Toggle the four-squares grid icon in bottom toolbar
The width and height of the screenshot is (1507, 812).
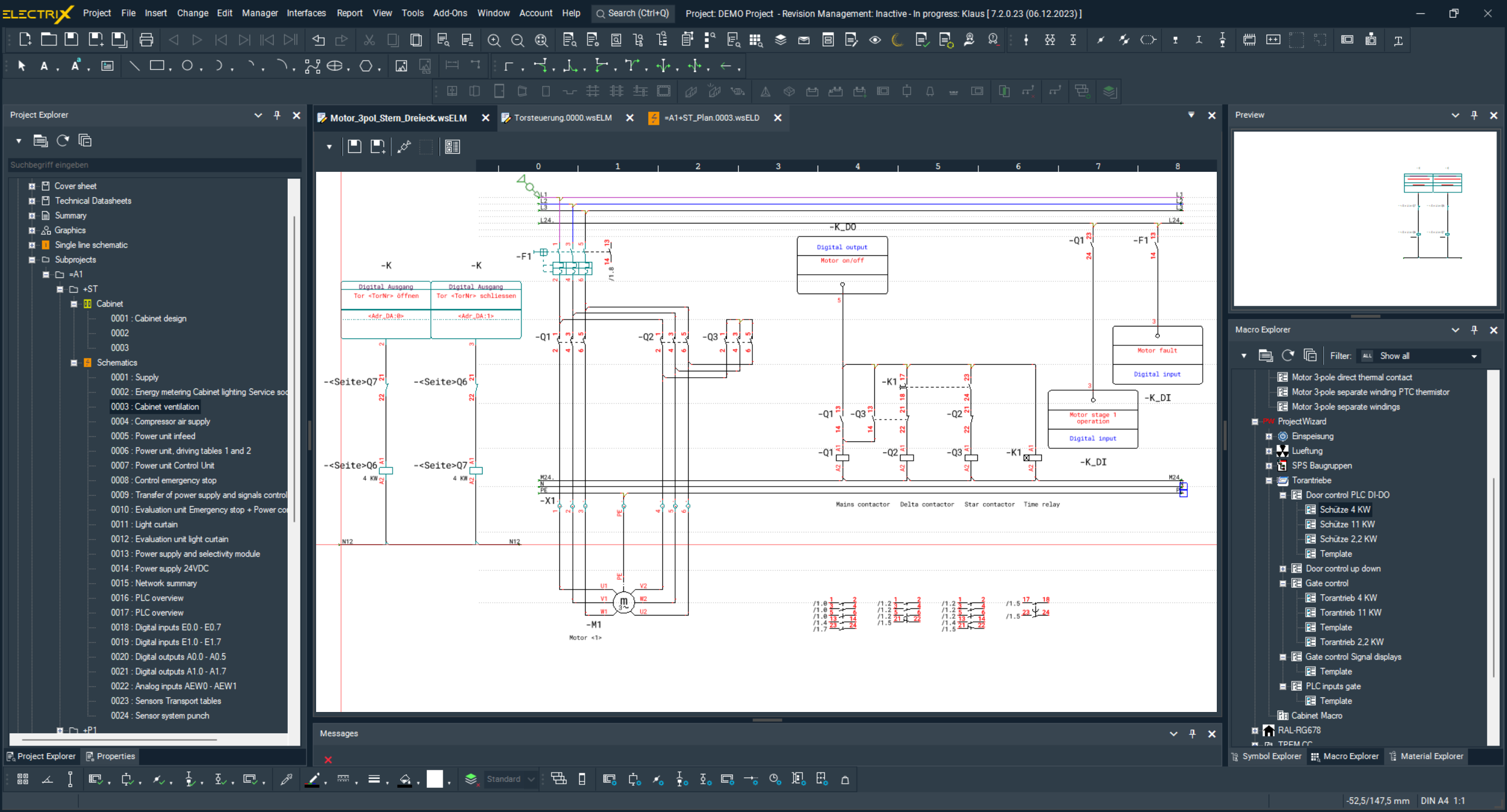[x=23, y=779]
